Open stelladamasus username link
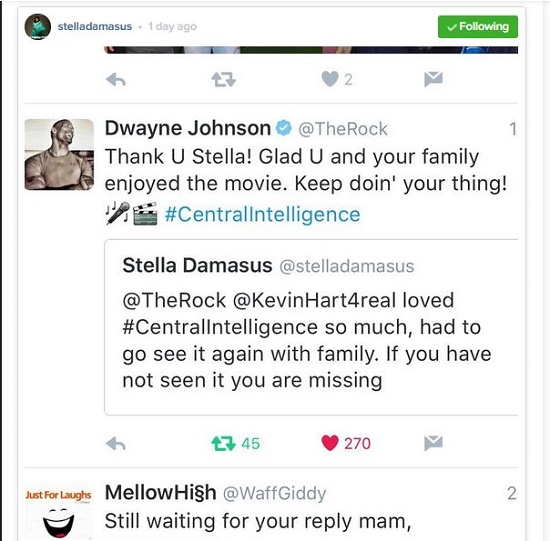 [x=95, y=26]
